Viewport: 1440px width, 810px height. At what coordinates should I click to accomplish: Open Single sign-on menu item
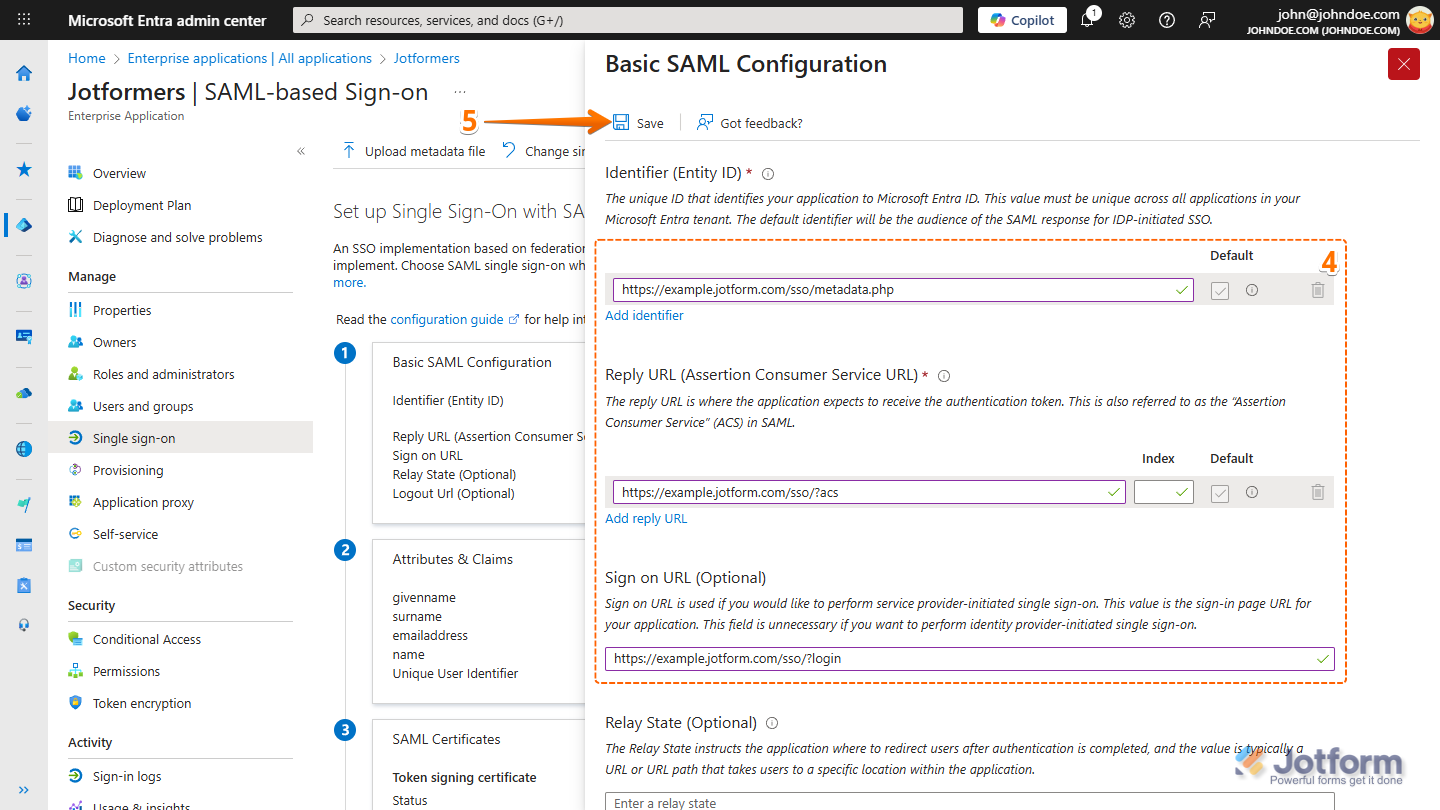pyautogui.click(x=134, y=438)
